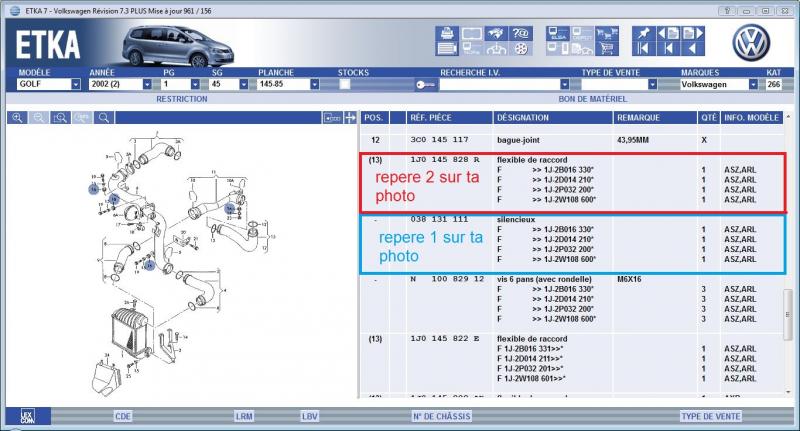Click the multiple shopping carts icon
The image size is (800, 431).
607,34
